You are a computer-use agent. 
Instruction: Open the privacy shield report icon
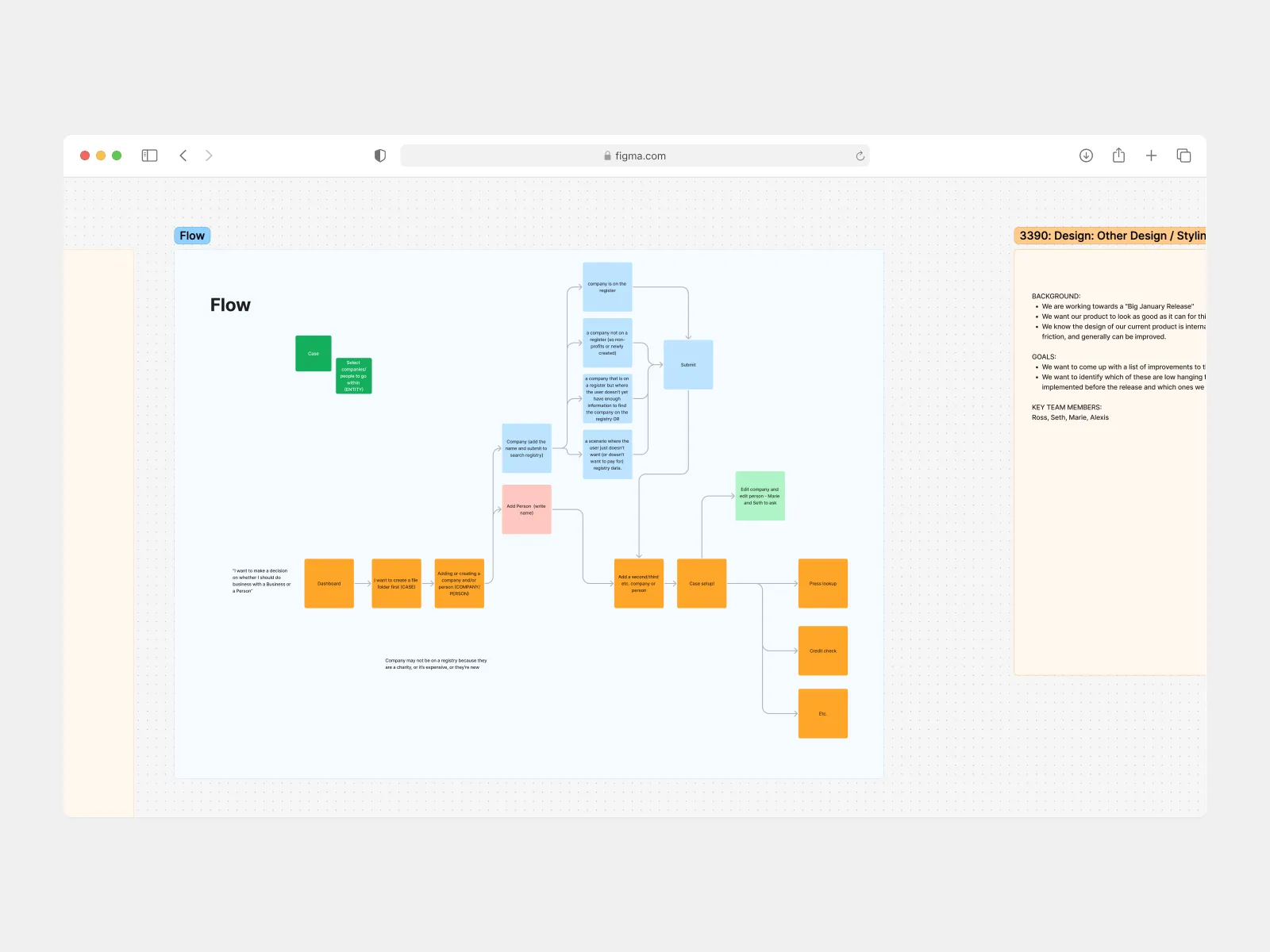point(380,155)
